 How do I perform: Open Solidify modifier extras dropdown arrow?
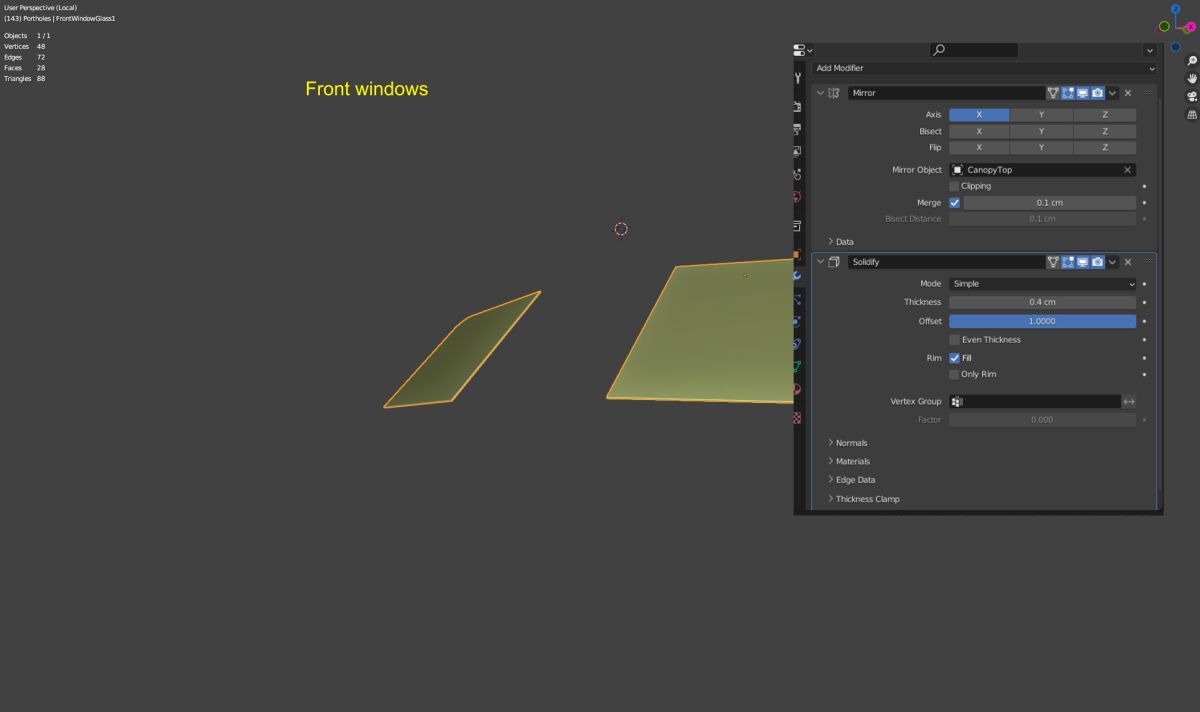pos(1113,262)
